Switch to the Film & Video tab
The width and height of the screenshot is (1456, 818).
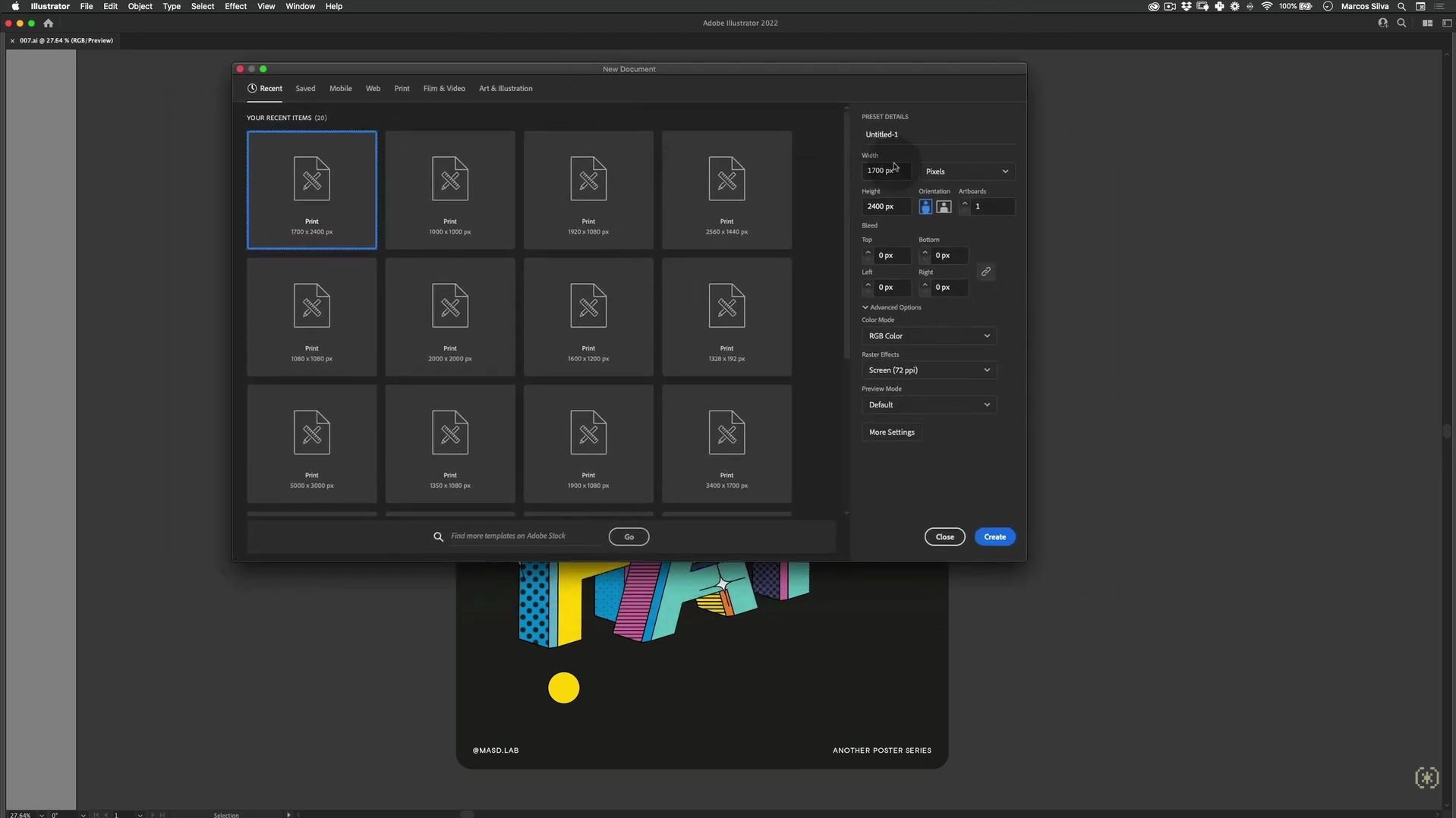pyautogui.click(x=444, y=89)
